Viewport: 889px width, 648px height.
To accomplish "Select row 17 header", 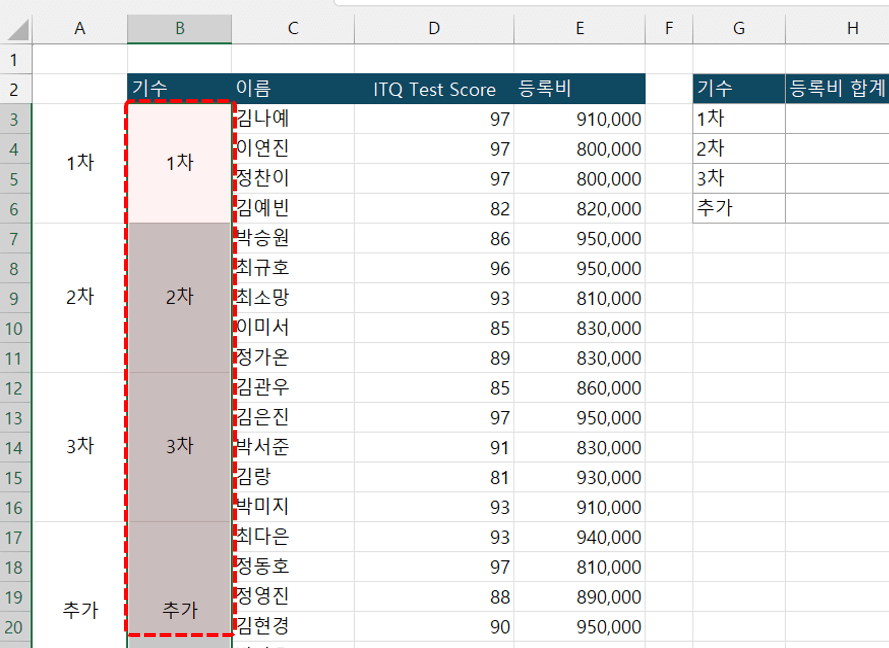I will click(x=16, y=537).
